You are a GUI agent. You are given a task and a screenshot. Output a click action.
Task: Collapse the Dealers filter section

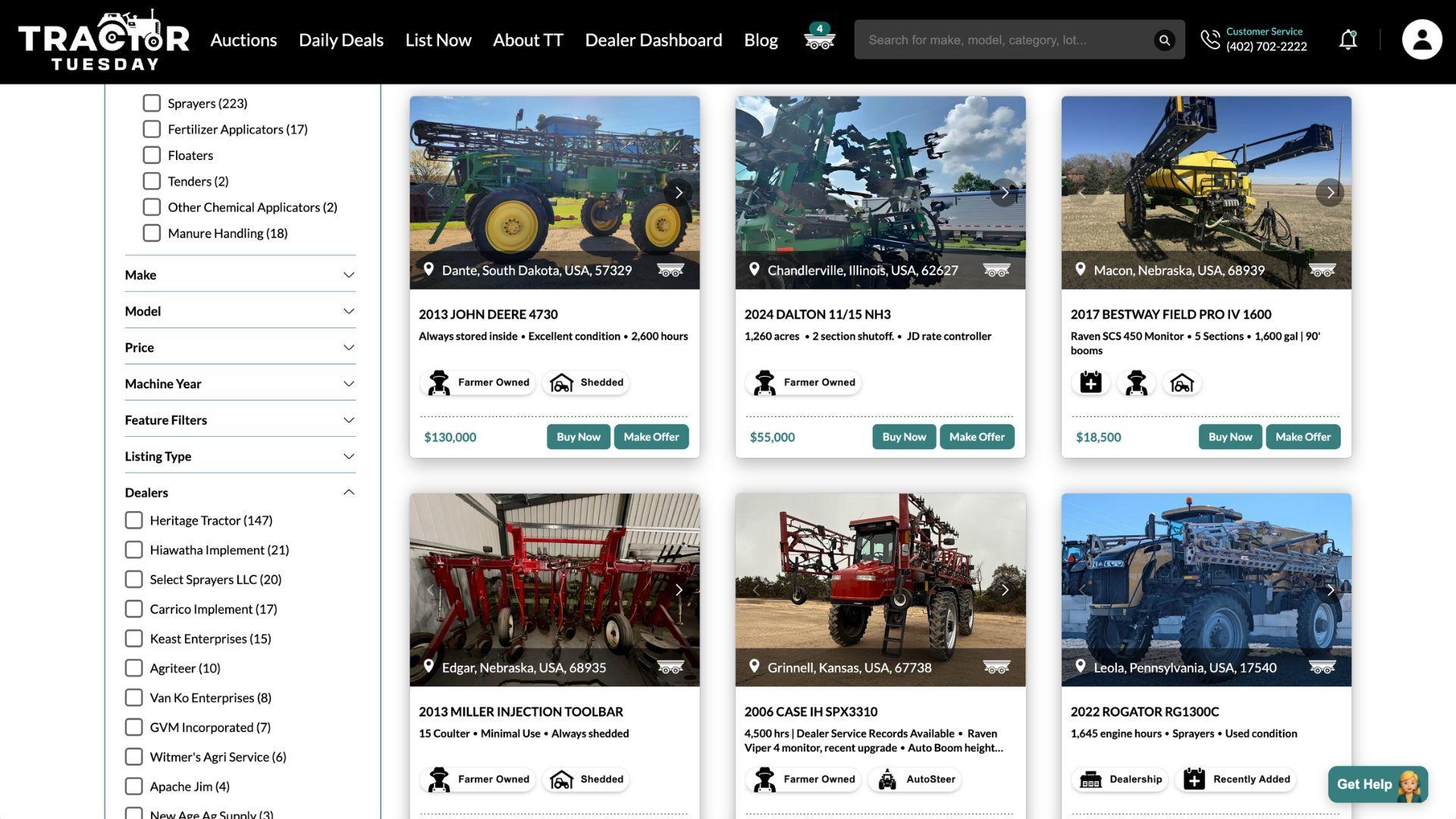240,492
